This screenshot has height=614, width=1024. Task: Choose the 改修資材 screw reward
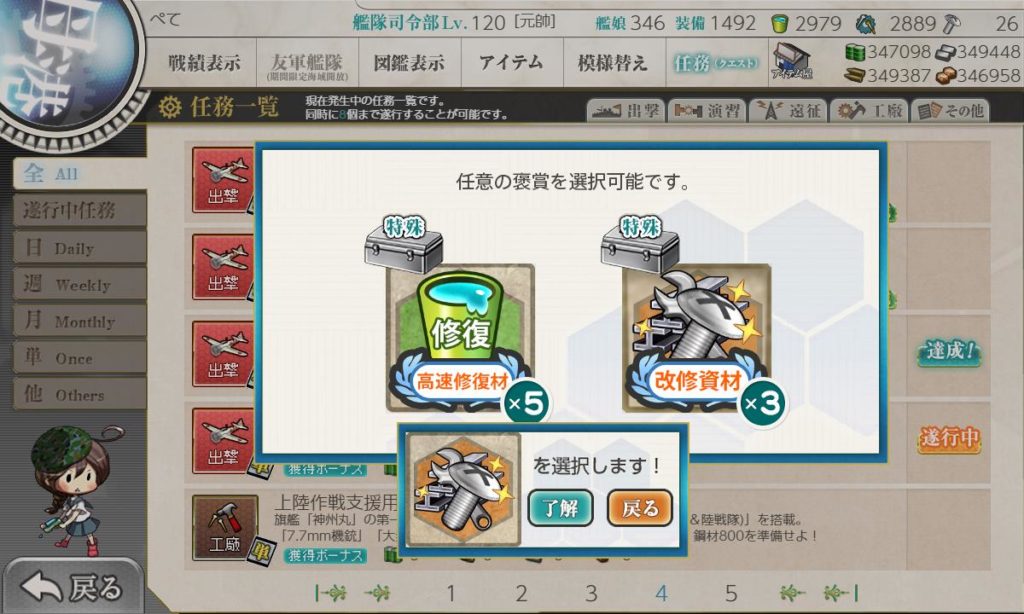click(x=697, y=338)
